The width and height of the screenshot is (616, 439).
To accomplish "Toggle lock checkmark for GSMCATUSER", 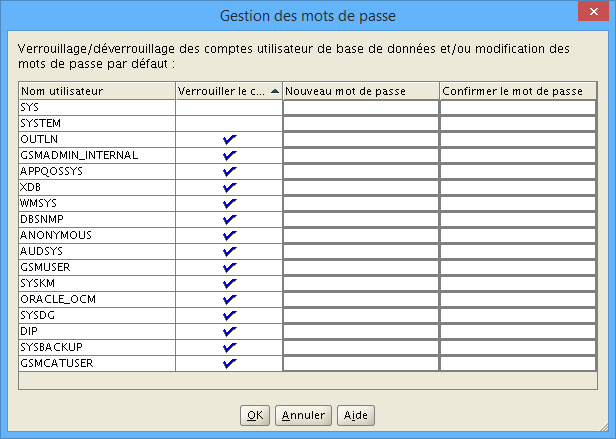I will click(229, 364).
